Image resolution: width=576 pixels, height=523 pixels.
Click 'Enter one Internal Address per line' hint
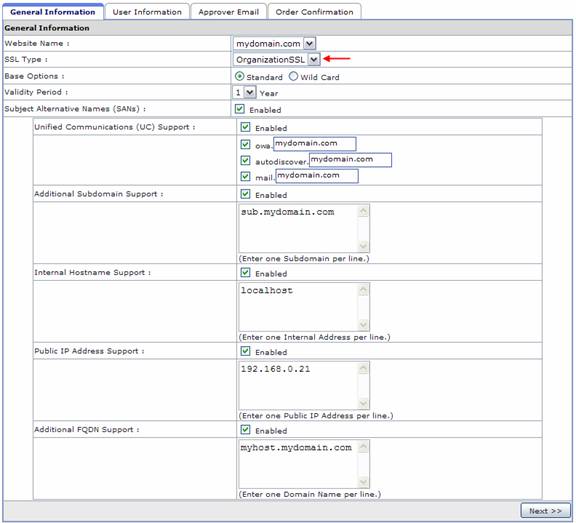[314, 337]
